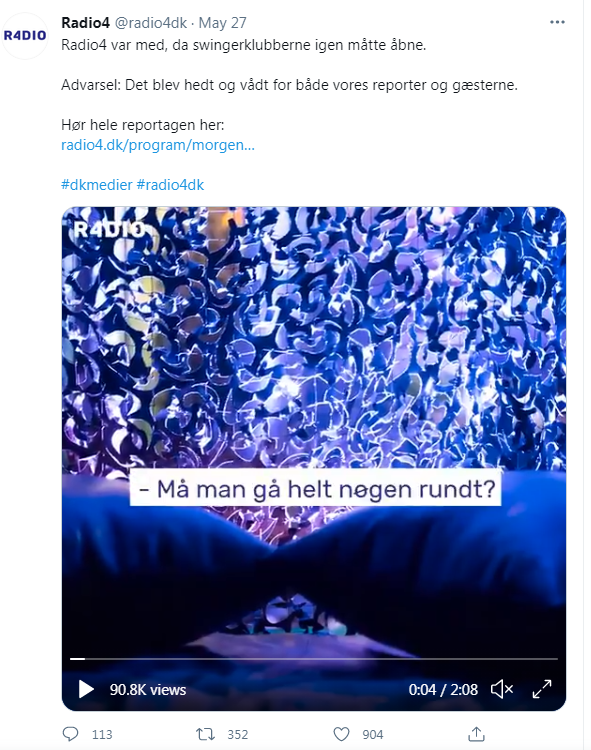Click the R4DIO watermark in the video
Screen dimensions: 591x750
tap(109, 230)
